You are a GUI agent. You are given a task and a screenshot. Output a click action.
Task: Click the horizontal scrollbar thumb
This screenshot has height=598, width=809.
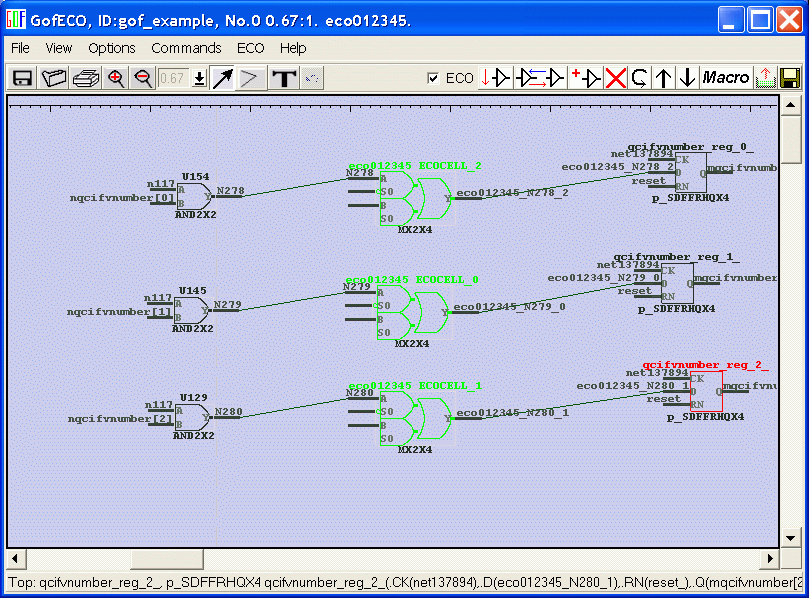[x=166, y=559]
